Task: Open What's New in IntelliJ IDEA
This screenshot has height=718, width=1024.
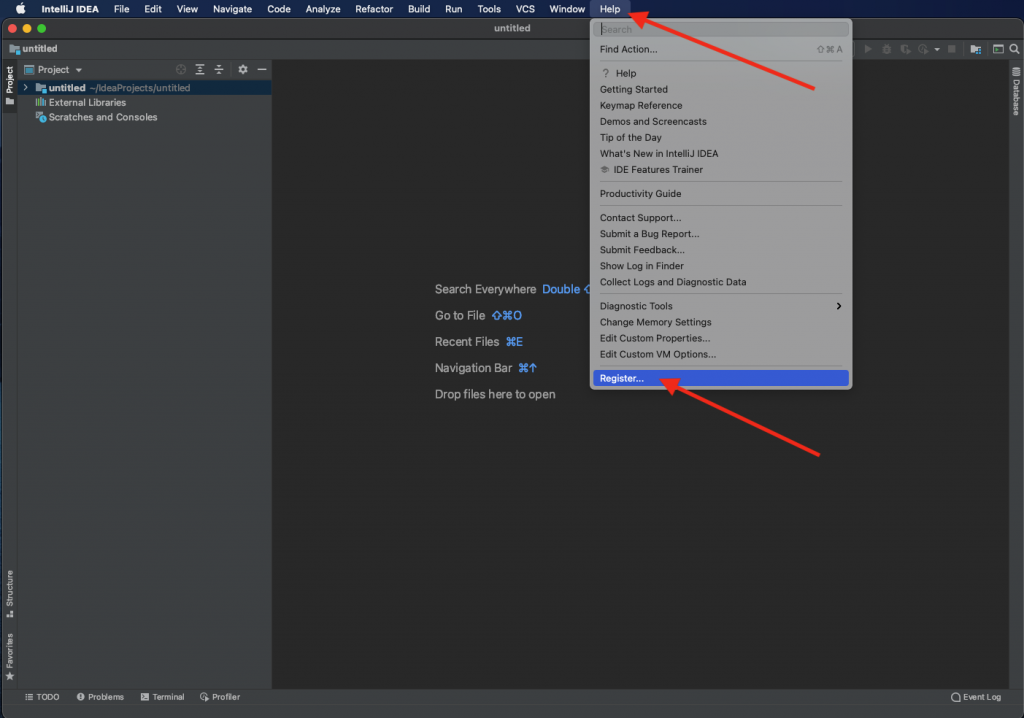Action: 720,154
